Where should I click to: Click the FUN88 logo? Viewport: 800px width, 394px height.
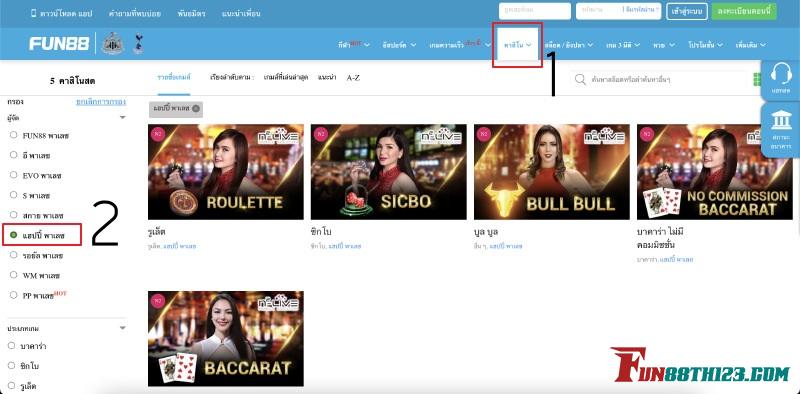pyautogui.click(x=59, y=44)
